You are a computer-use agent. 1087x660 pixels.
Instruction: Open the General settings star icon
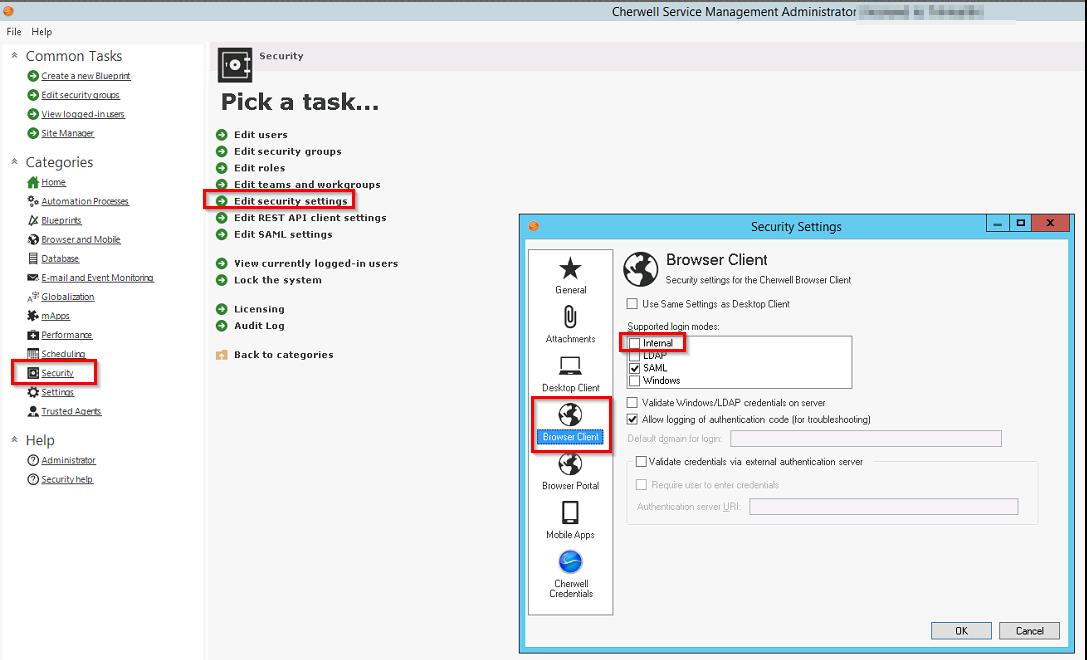point(570,268)
